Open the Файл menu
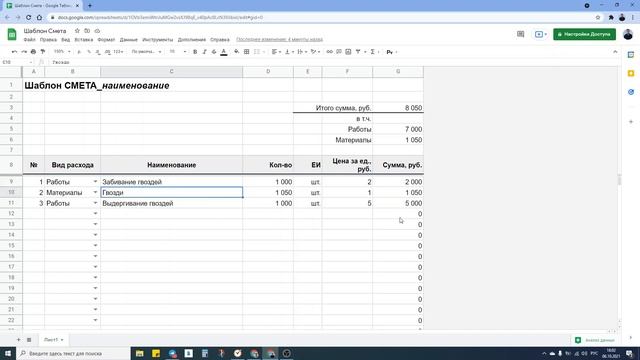The image size is (640, 360). click(x=29, y=40)
